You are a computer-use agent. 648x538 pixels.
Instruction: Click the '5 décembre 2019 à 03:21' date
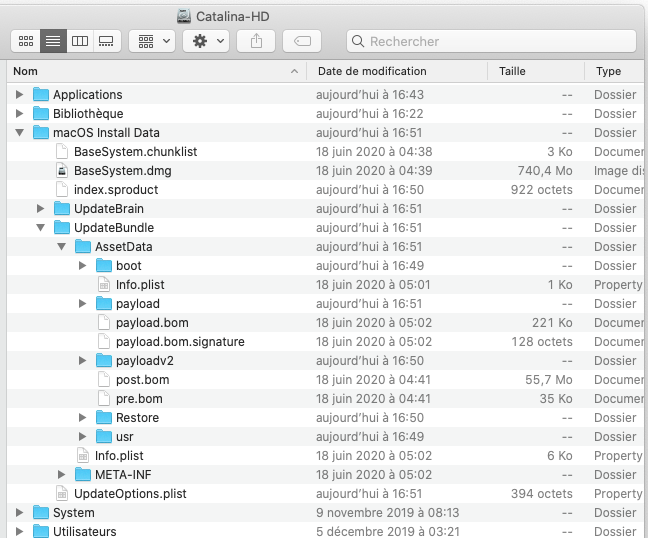[x=388, y=532]
